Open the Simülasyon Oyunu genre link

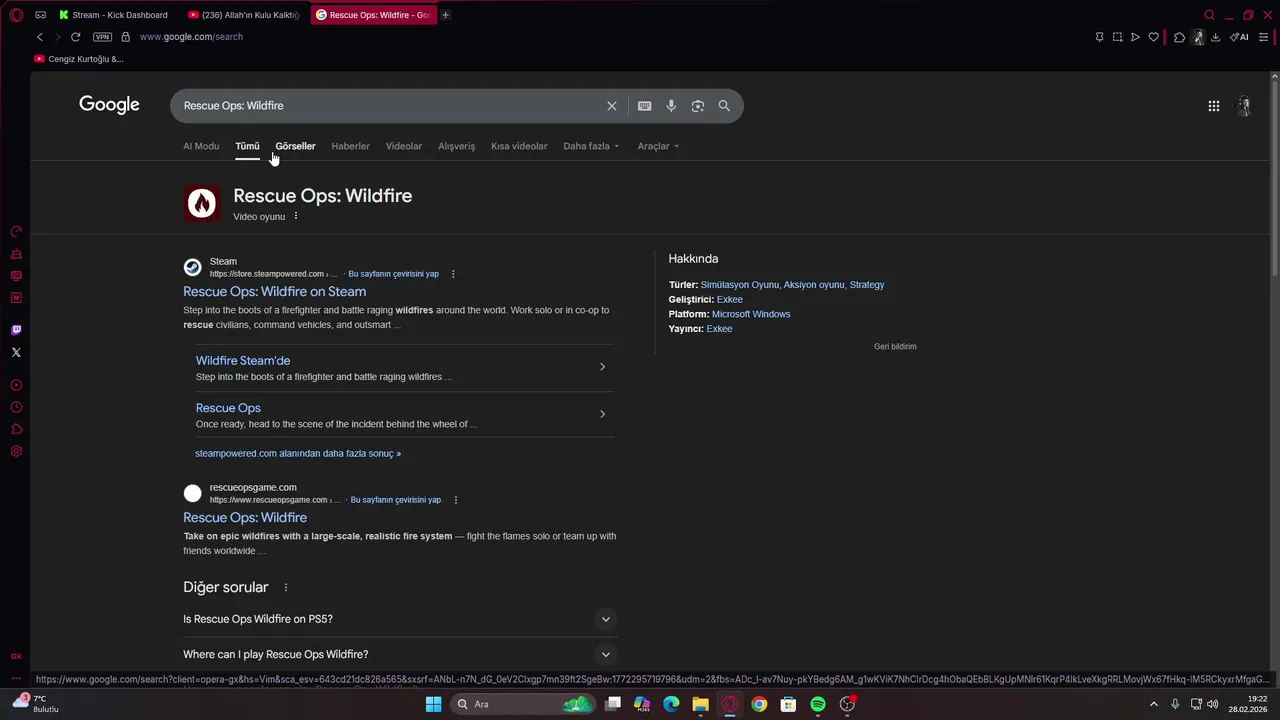[740, 285]
